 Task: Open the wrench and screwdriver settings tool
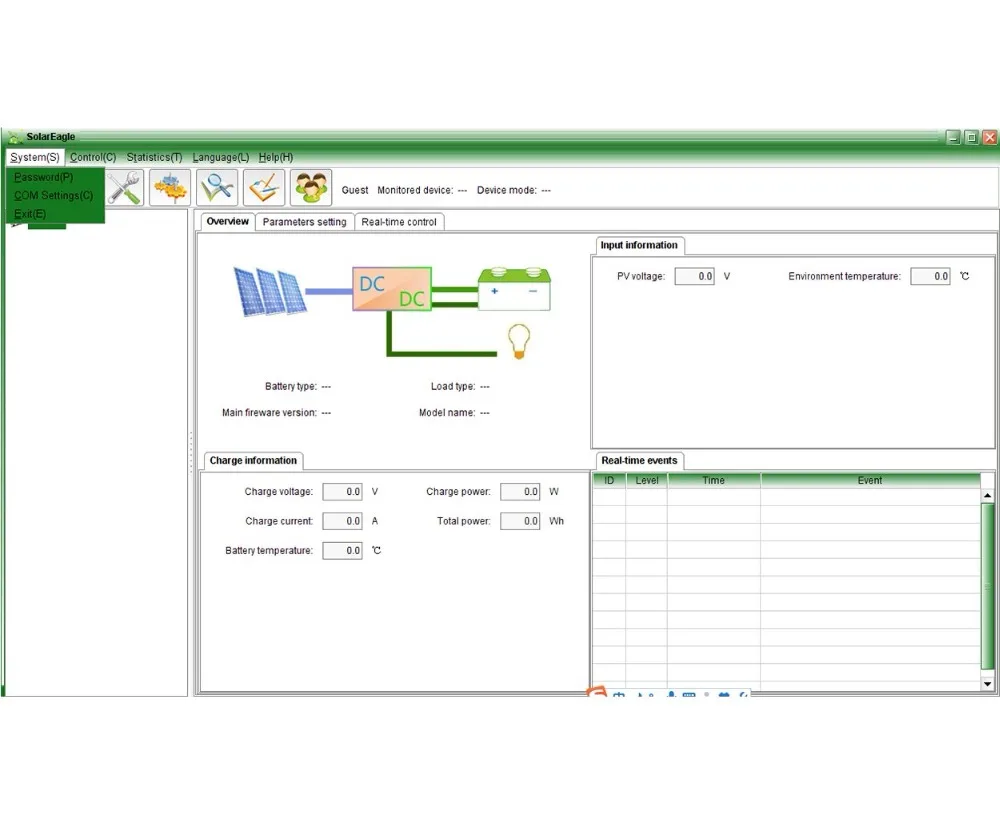tap(125, 188)
